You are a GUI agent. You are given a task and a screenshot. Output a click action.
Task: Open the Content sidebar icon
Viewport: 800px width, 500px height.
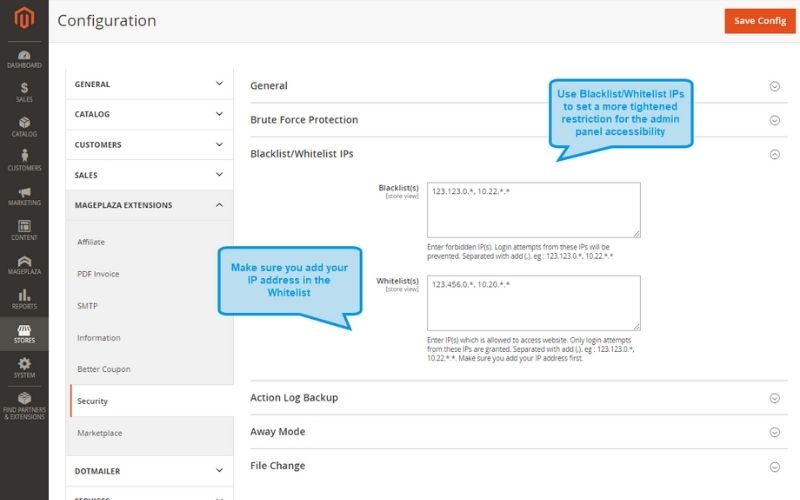click(x=24, y=230)
